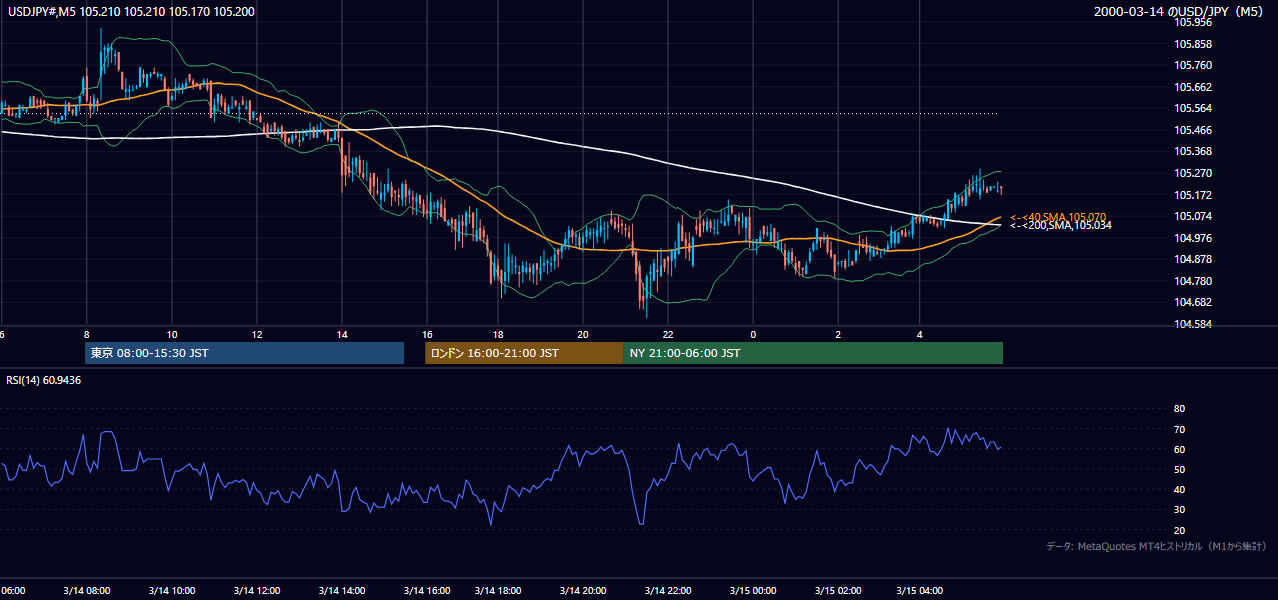1278x600 pixels.
Task: Click the RSI(14) 60.9436 indicator label
Action: click(x=43, y=380)
